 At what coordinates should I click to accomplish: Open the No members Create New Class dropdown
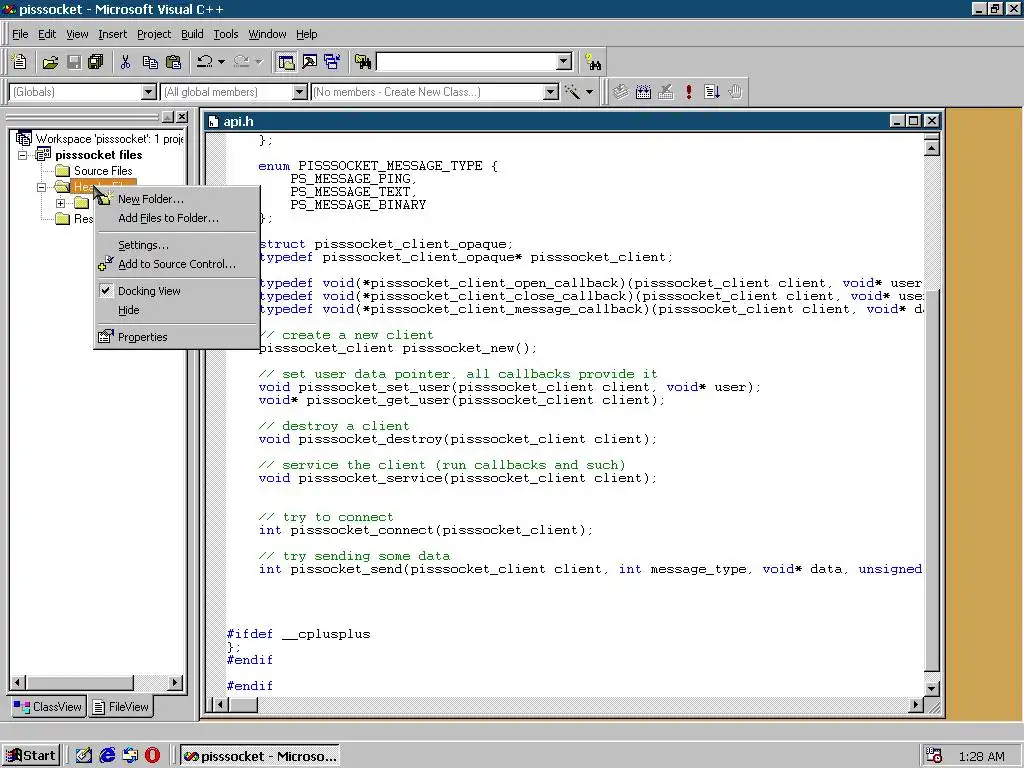pyautogui.click(x=551, y=92)
